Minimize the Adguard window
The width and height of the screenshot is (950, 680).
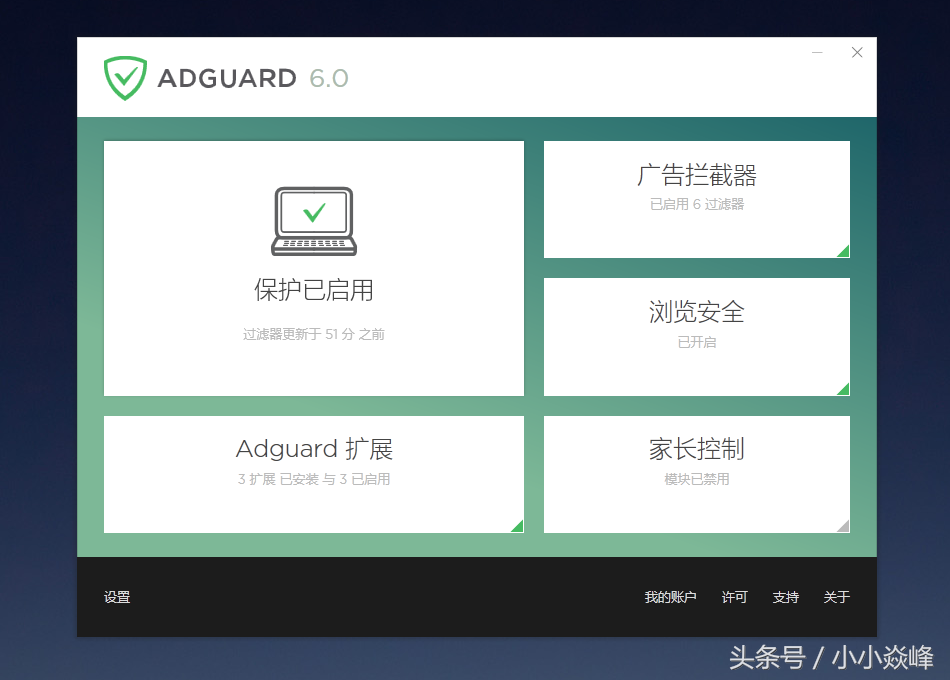pyautogui.click(x=817, y=53)
